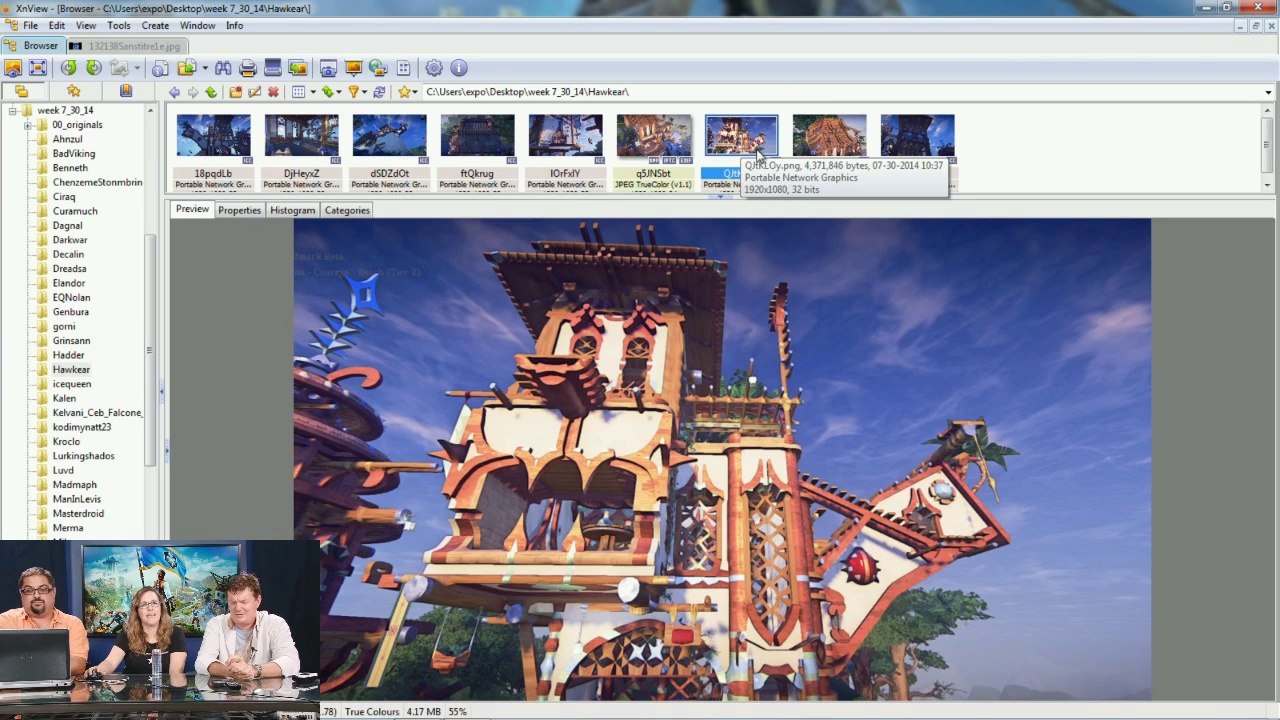Switch to Favorites panel star tab

pyautogui.click(x=73, y=91)
